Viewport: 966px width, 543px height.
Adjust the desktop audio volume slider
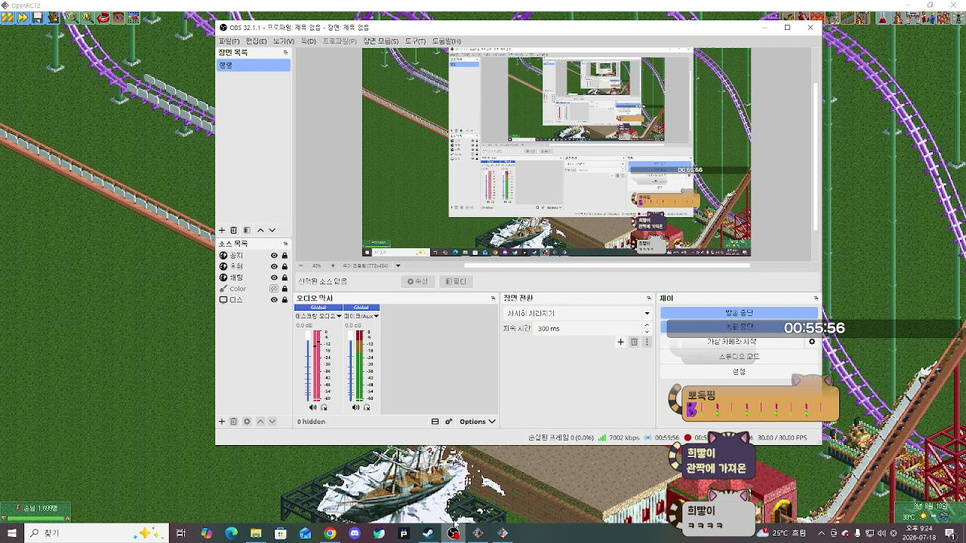pyautogui.click(x=307, y=366)
